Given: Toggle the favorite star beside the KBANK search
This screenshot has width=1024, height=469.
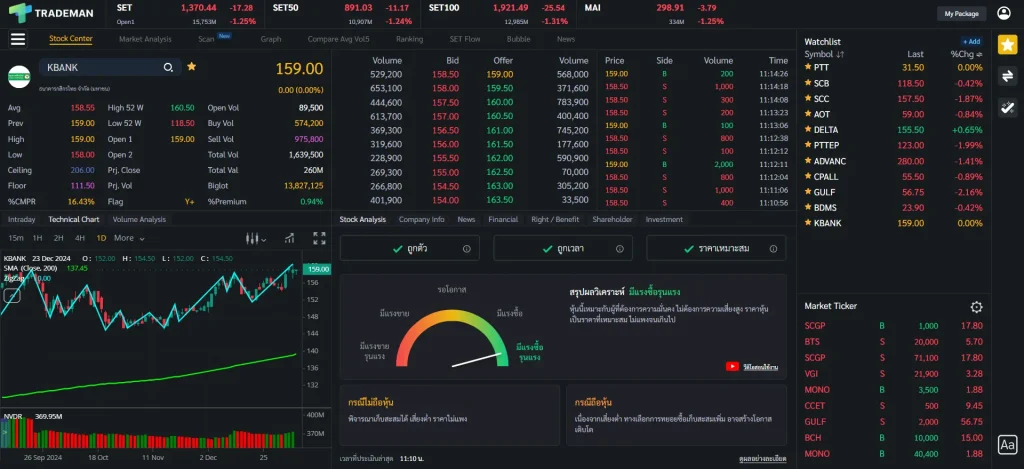Looking at the screenshot, I should (x=191, y=66).
